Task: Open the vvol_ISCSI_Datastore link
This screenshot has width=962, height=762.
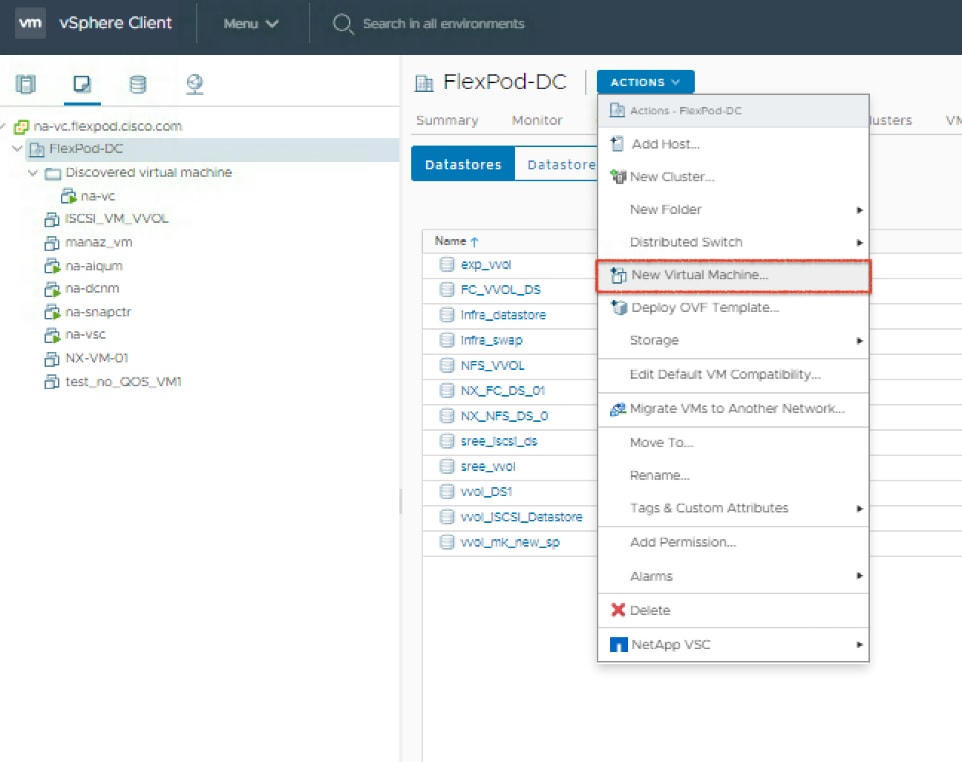Action: 521,517
